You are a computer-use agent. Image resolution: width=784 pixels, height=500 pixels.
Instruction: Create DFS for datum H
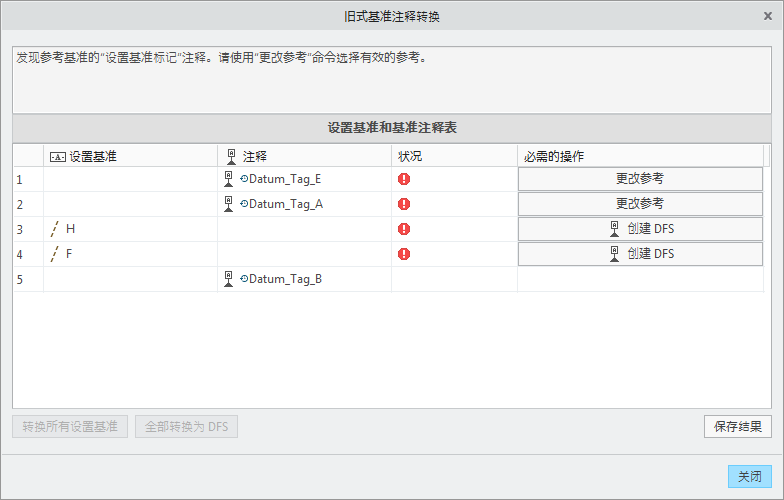click(x=640, y=229)
